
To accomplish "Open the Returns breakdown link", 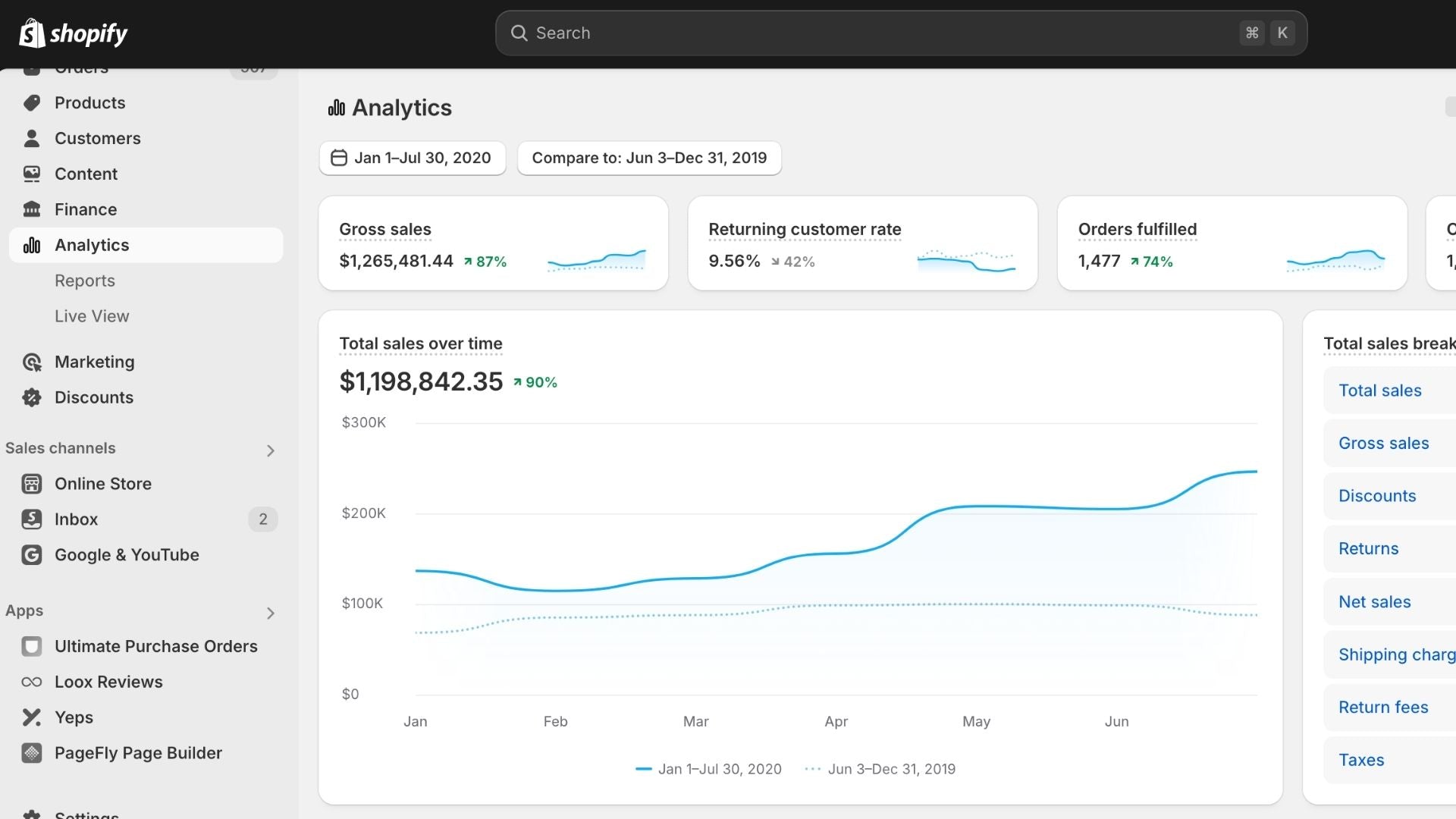I will click(1368, 549).
